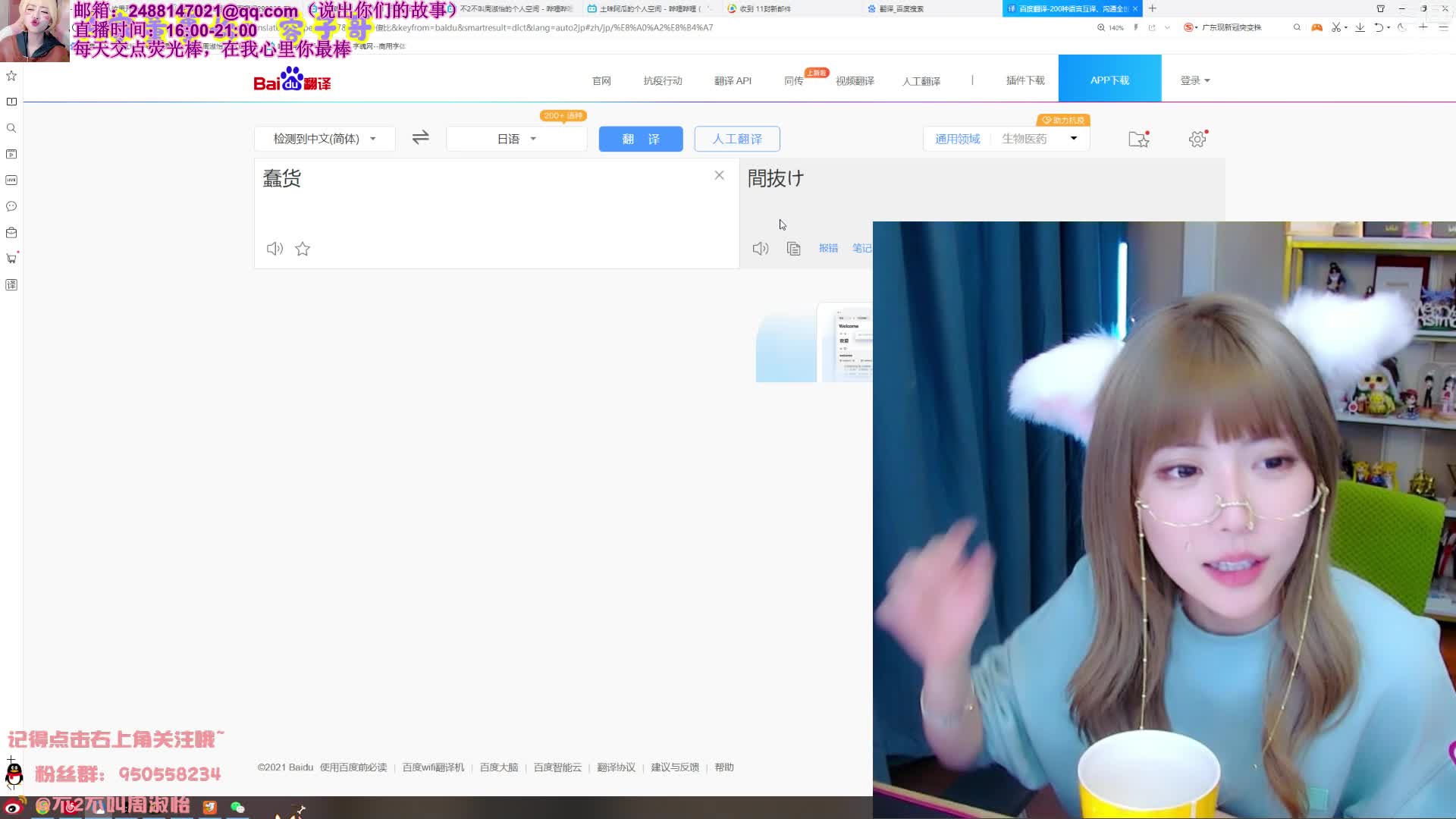1456x819 pixels.
Task: Play pronunciation of source text 蠢货
Action: click(x=275, y=249)
